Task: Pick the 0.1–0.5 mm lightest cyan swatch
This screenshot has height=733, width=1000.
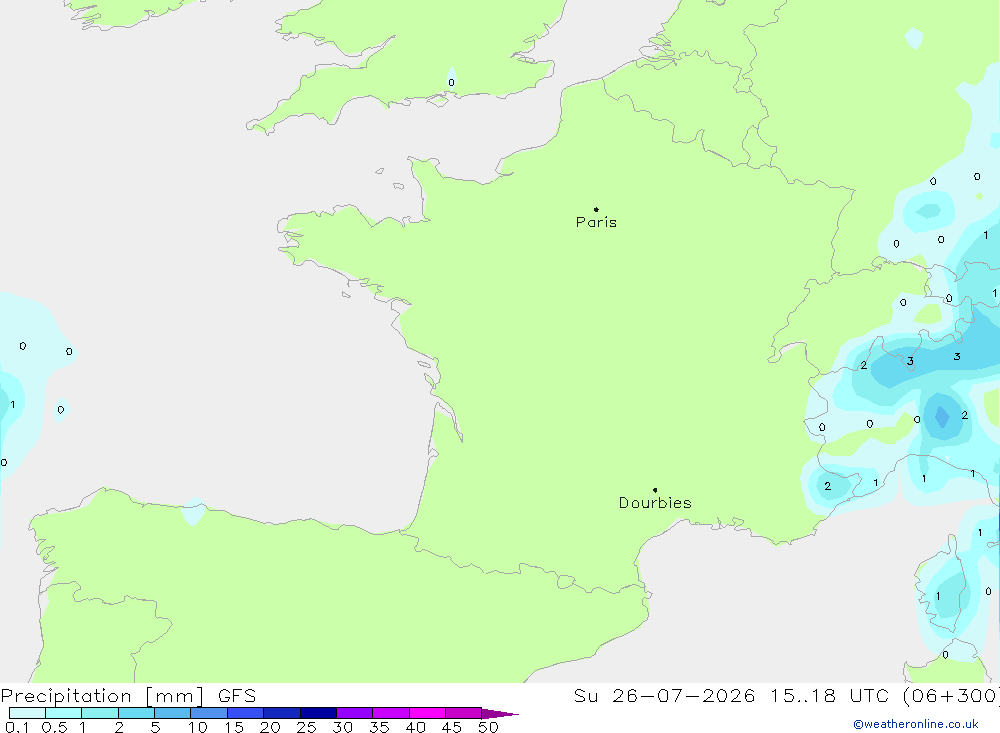Action: [x=27, y=713]
